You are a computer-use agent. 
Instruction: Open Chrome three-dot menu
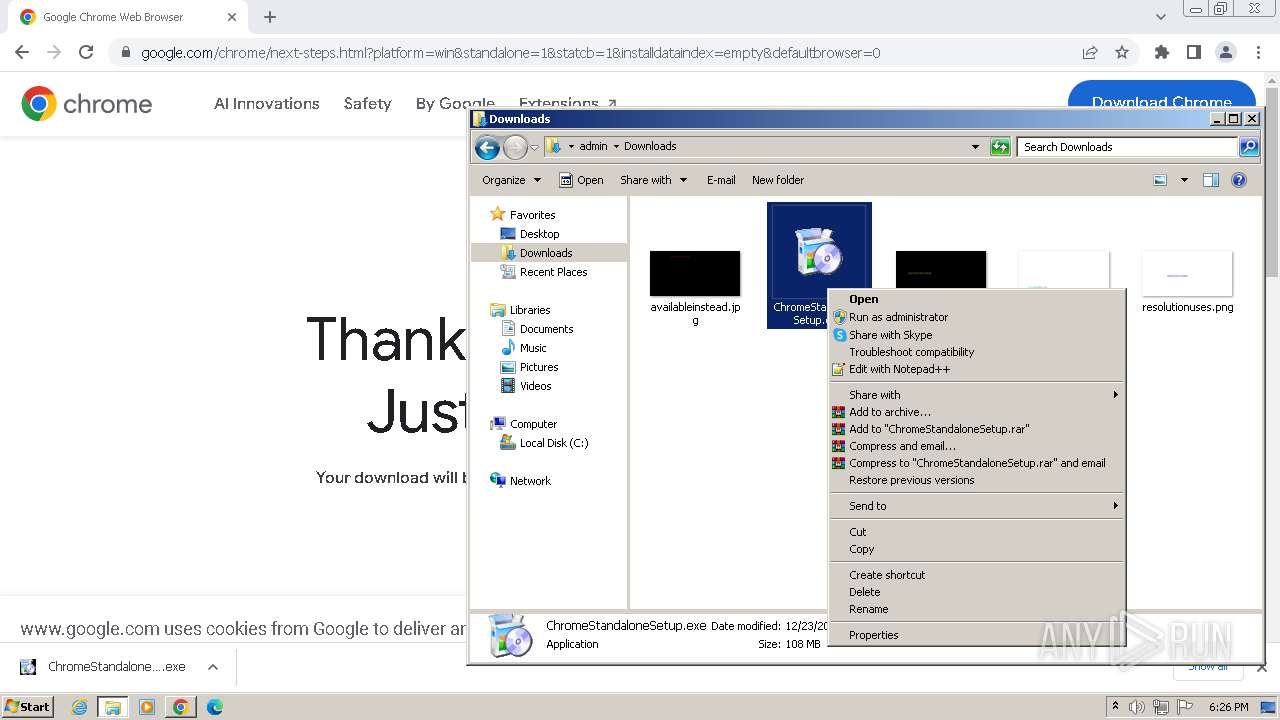pyautogui.click(x=1257, y=53)
